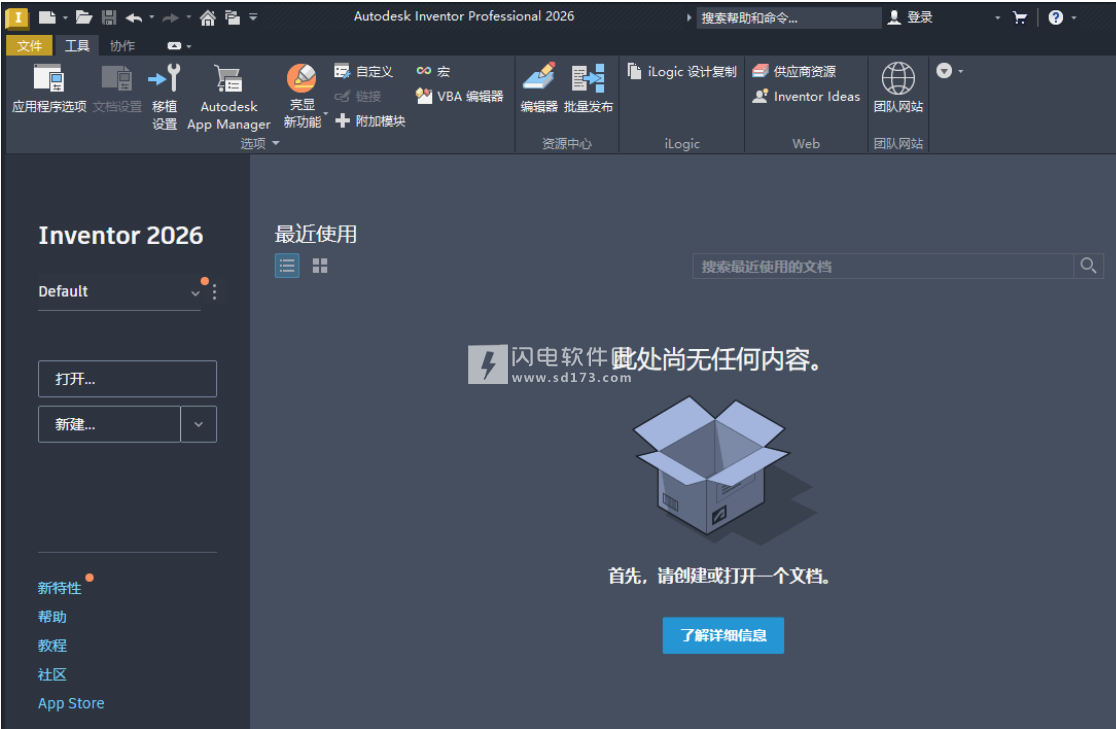The height and width of the screenshot is (729, 1116).
Task: Click the save disk icon in title bar
Action: pos(109,17)
